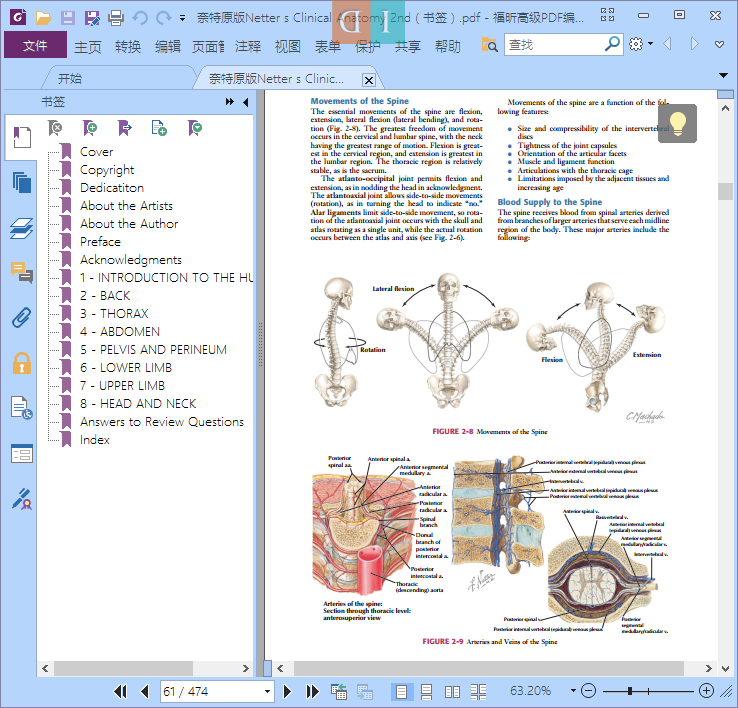This screenshot has width=738, height=708.
Task: Click the Save As icon with pencil
Action: click(x=92, y=18)
